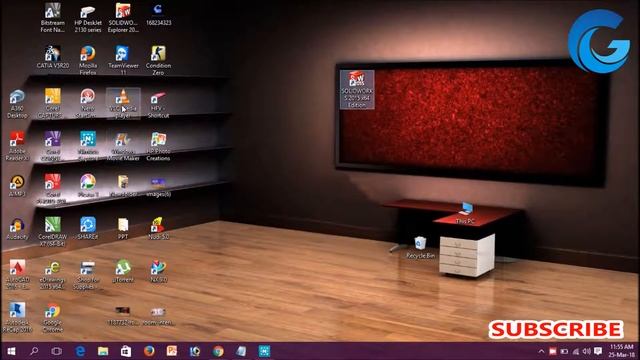The width and height of the screenshot is (640, 360).
Task: Select the AutoCAD desktop shortcut
Action: click(17, 274)
